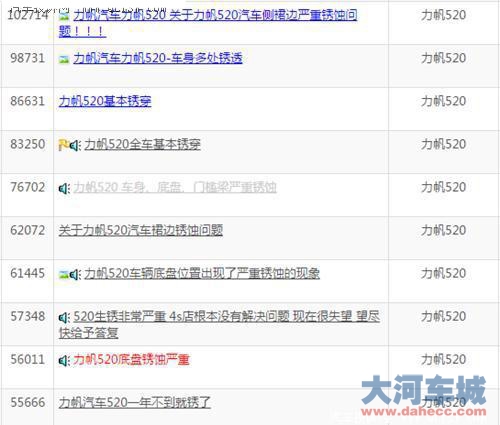Click the picture icon in row 98731
The width and height of the screenshot is (500, 425).
pos(64,59)
